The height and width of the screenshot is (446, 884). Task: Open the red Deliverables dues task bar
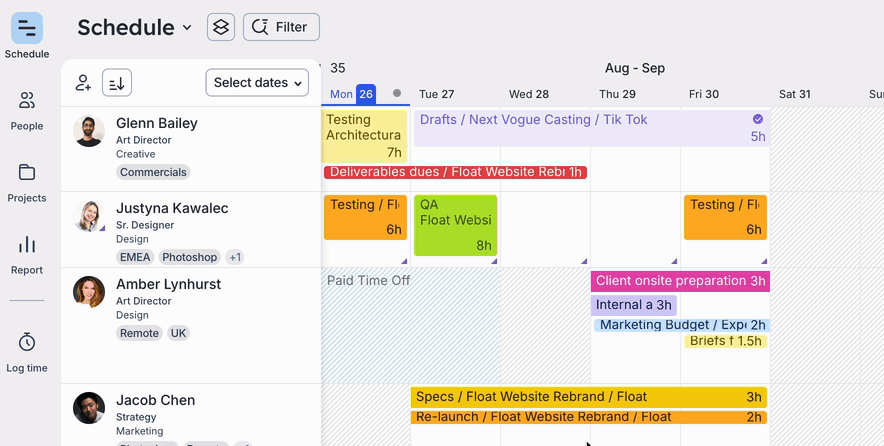pyautogui.click(x=455, y=172)
